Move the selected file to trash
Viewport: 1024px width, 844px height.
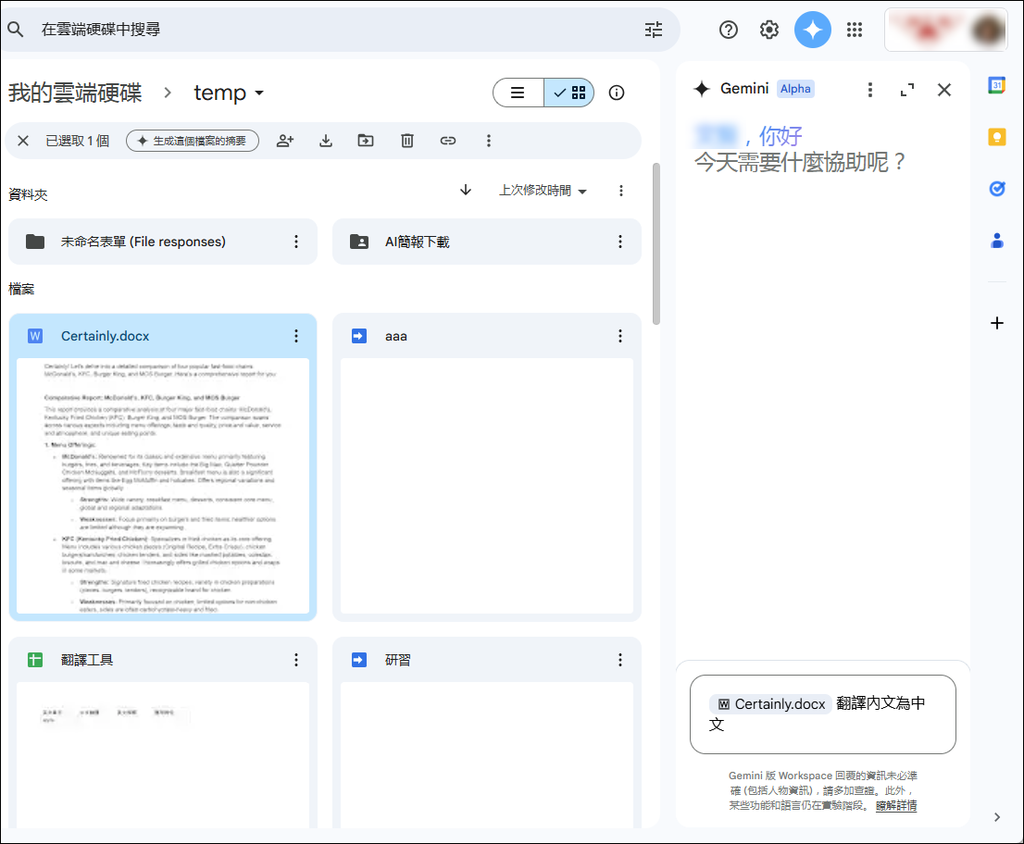(x=407, y=140)
